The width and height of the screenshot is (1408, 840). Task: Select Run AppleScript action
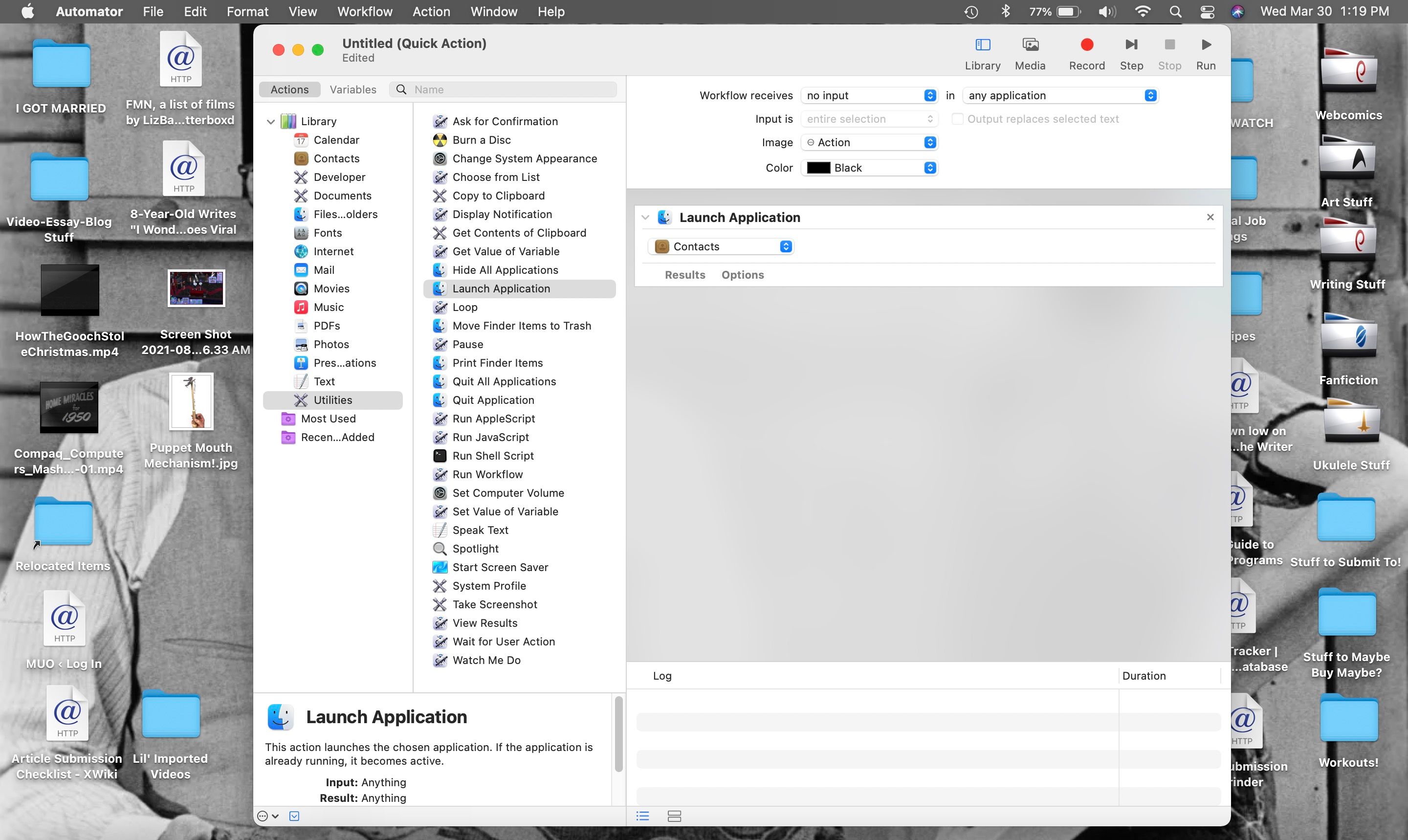pyautogui.click(x=494, y=418)
